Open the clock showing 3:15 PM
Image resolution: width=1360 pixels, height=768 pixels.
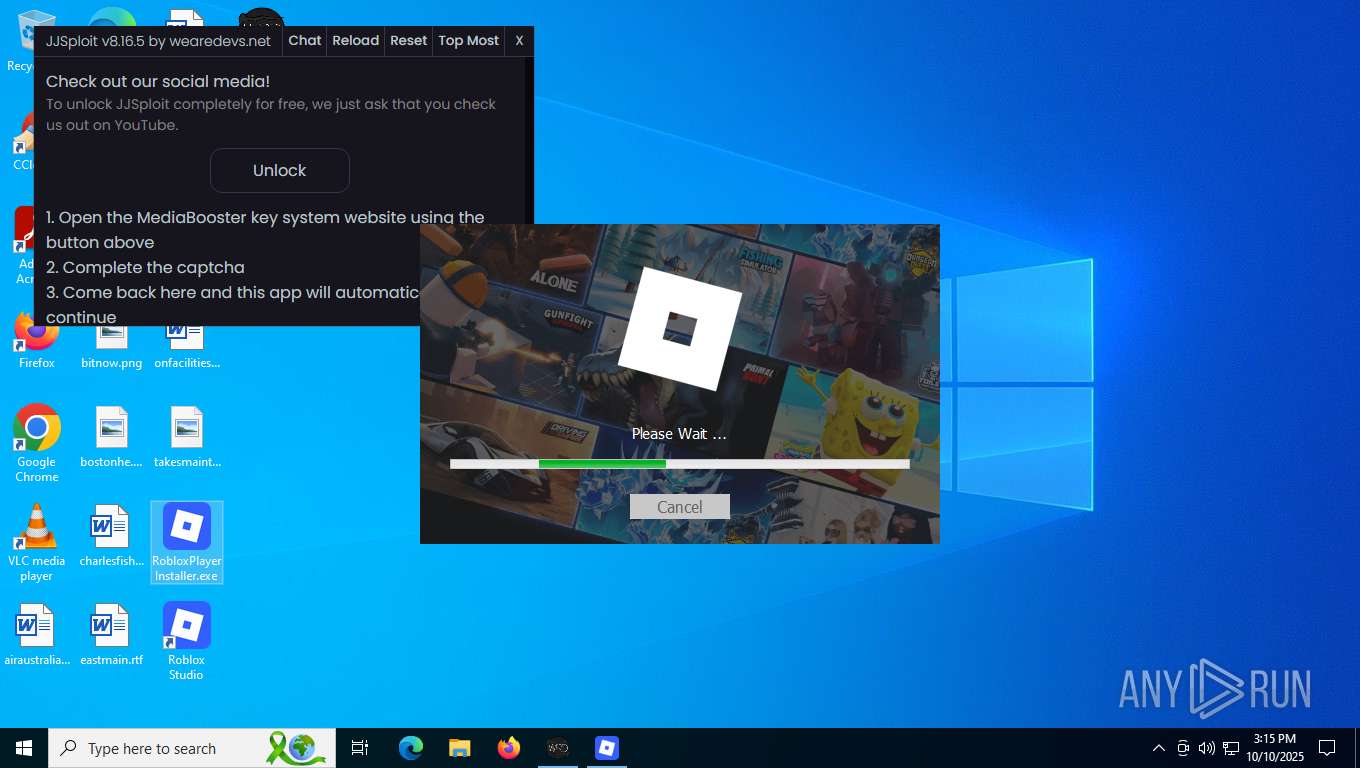(x=1275, y=748)
